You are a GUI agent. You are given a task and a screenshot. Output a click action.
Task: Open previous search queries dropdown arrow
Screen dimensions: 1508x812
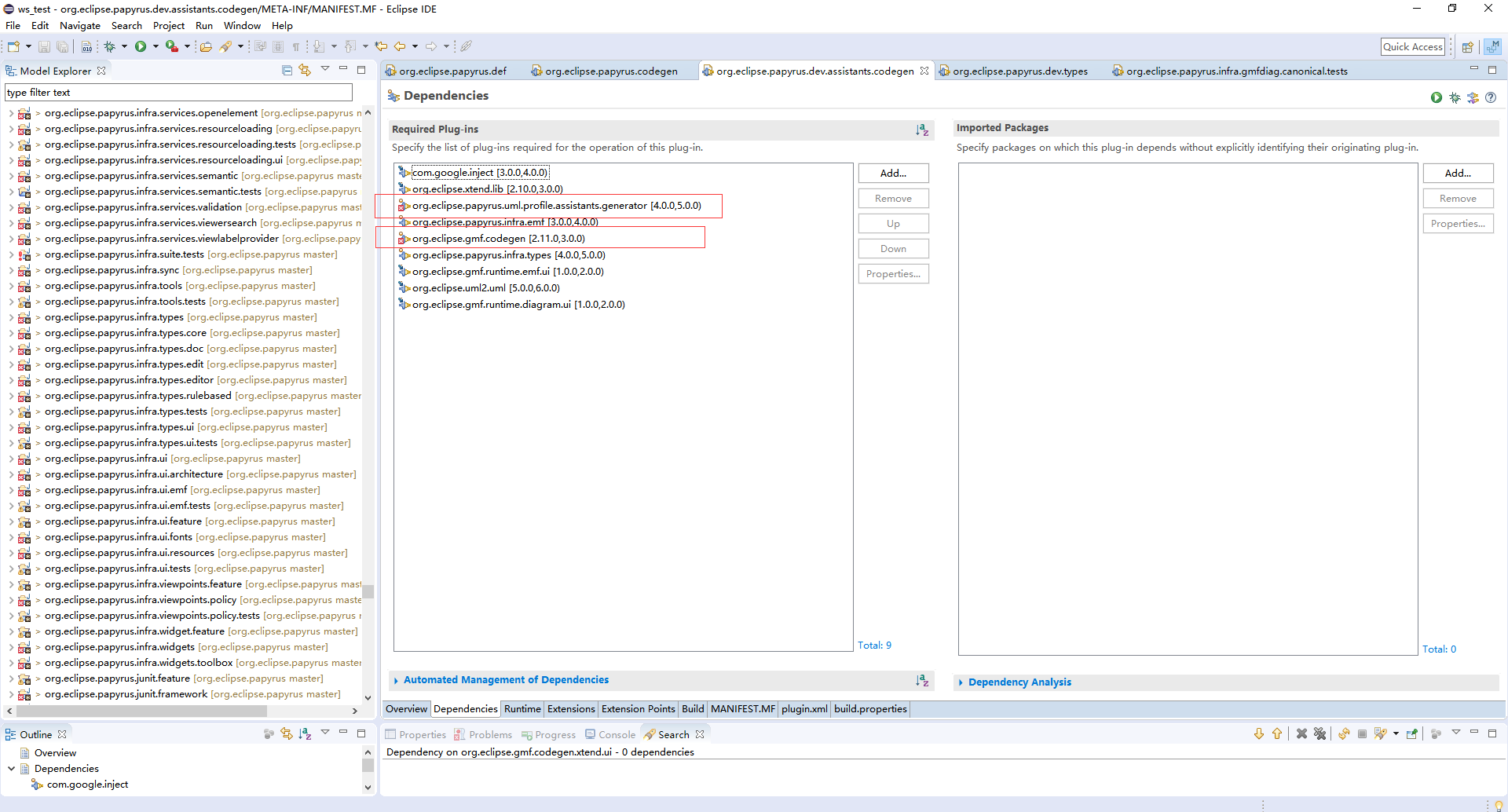1396,733
